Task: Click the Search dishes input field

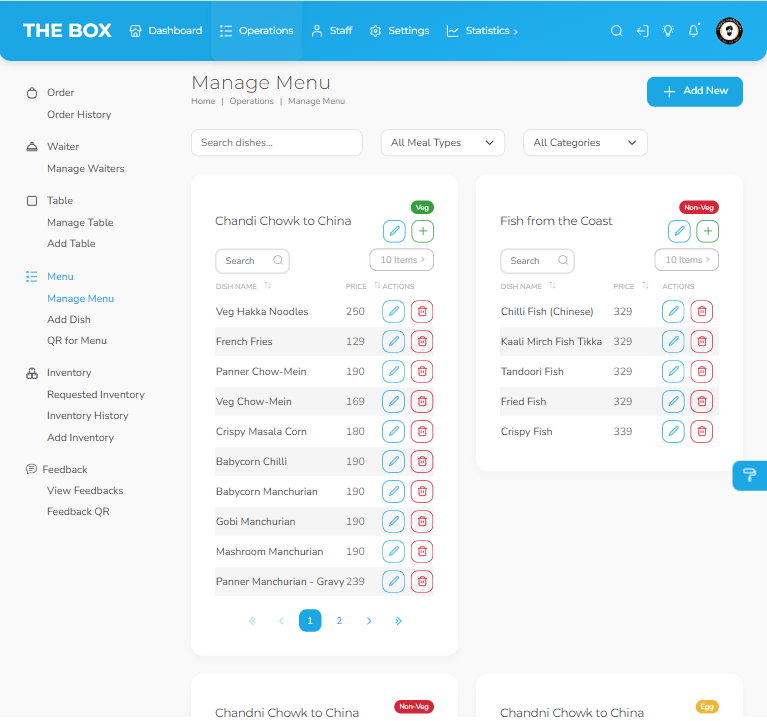Action: coord(276,143)
